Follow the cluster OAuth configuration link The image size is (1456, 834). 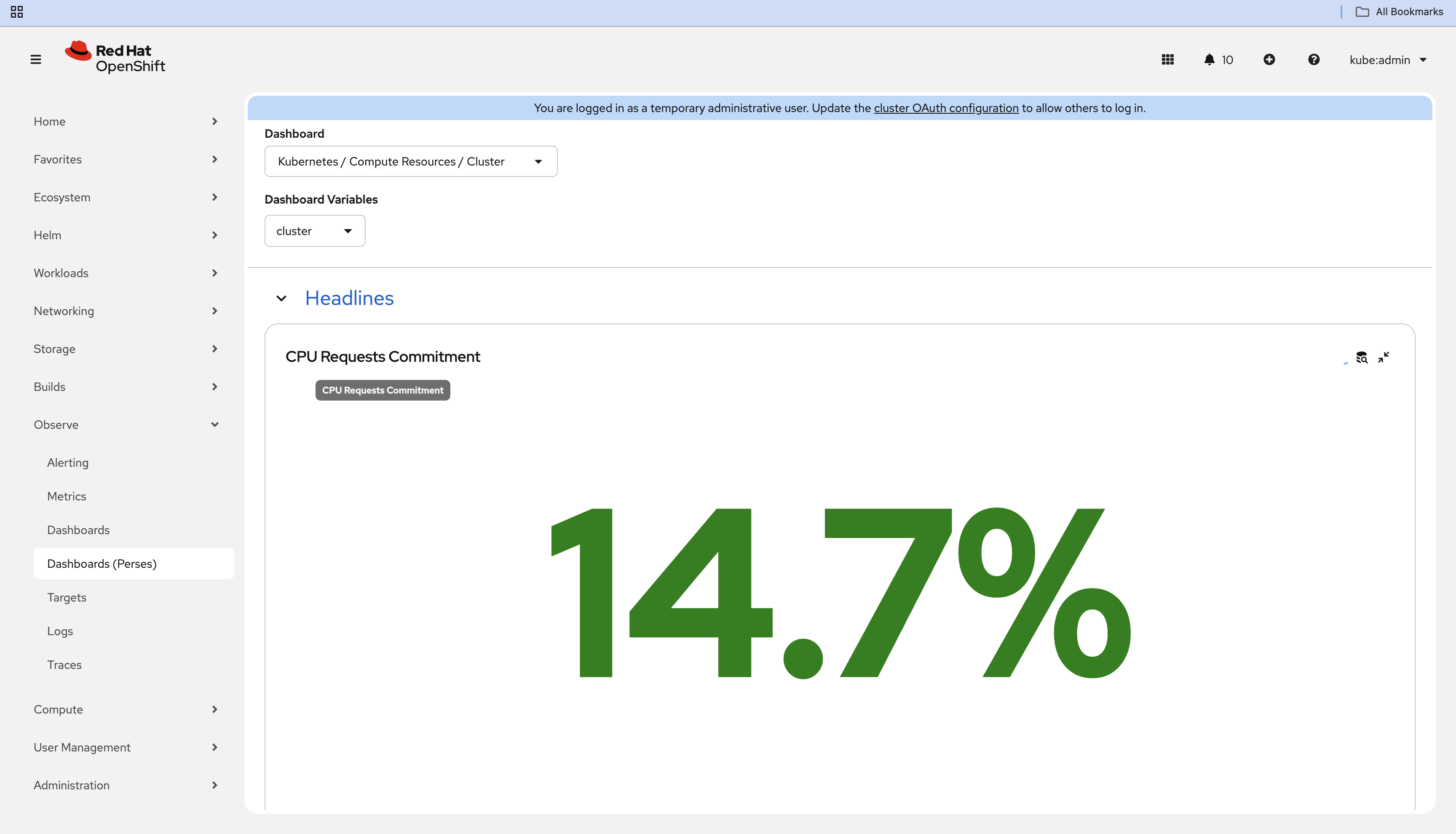click(946, 108)
